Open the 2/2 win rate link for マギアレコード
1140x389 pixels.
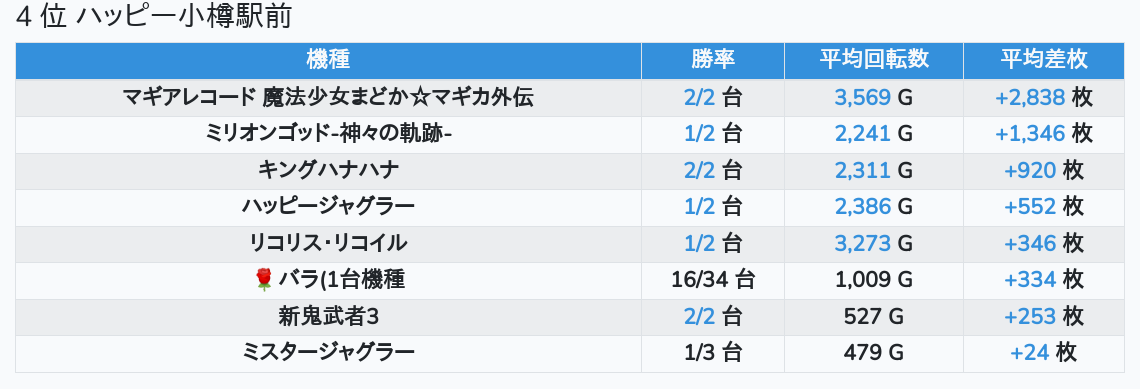(x=699, y=97)
